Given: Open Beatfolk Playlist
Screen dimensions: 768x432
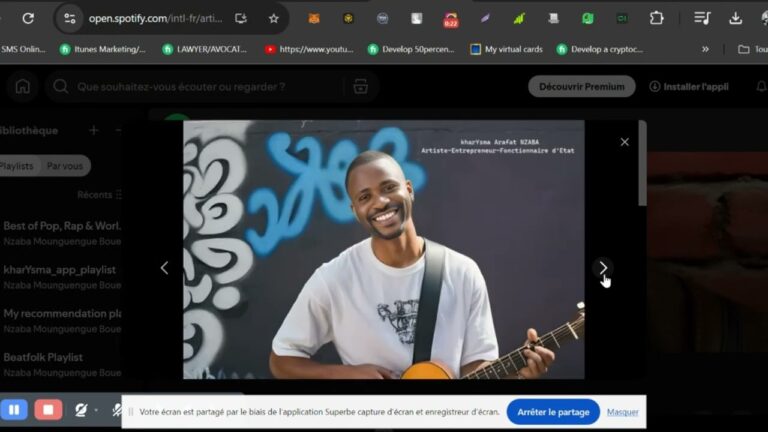Looking at the screenshot, I should click(61, 364).
